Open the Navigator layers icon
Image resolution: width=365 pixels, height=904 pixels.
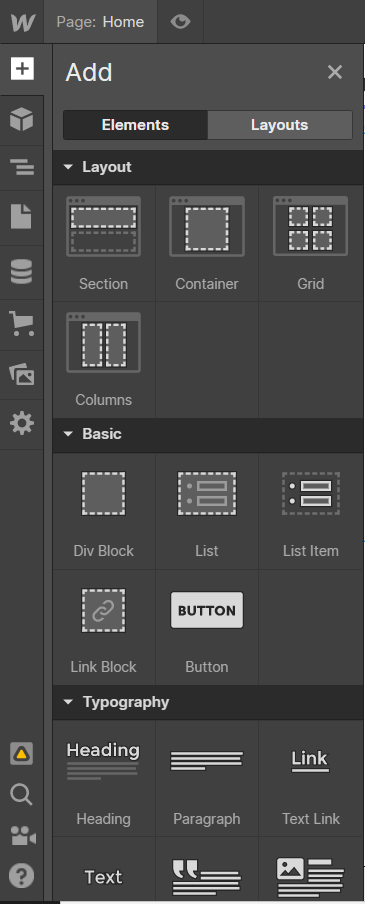coord(21,168)
